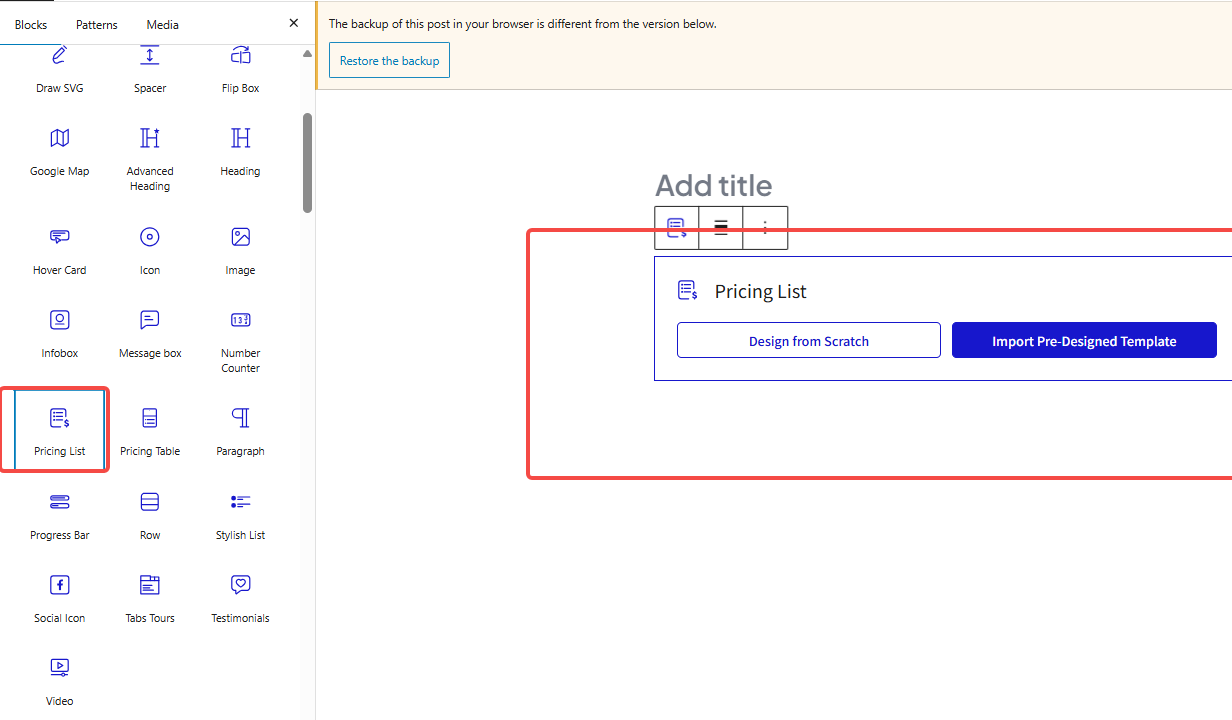
Task: Select the Testimonials block
Action: coord(240,599)
